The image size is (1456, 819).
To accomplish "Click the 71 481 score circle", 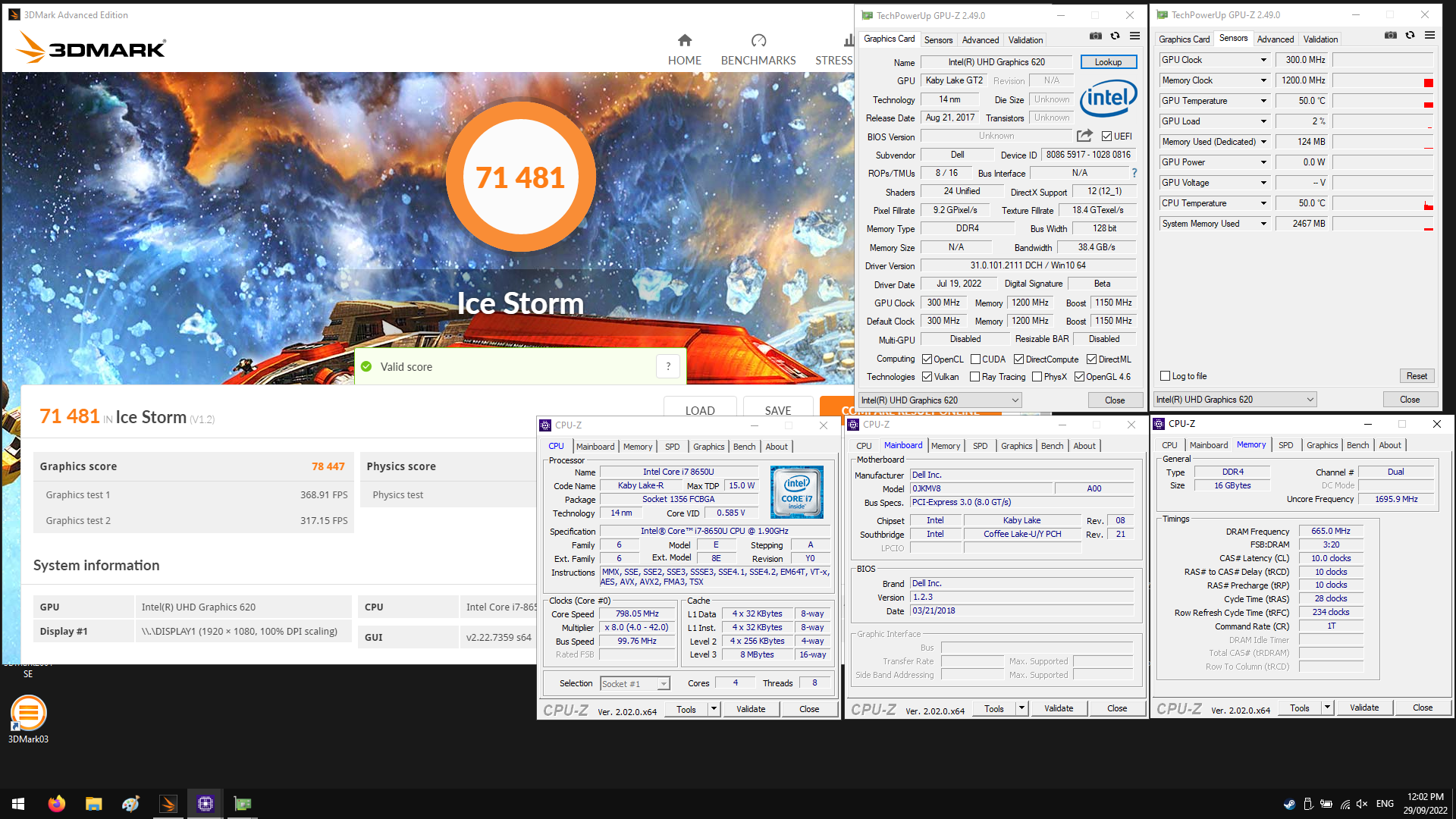I will [x=520, y=177].
